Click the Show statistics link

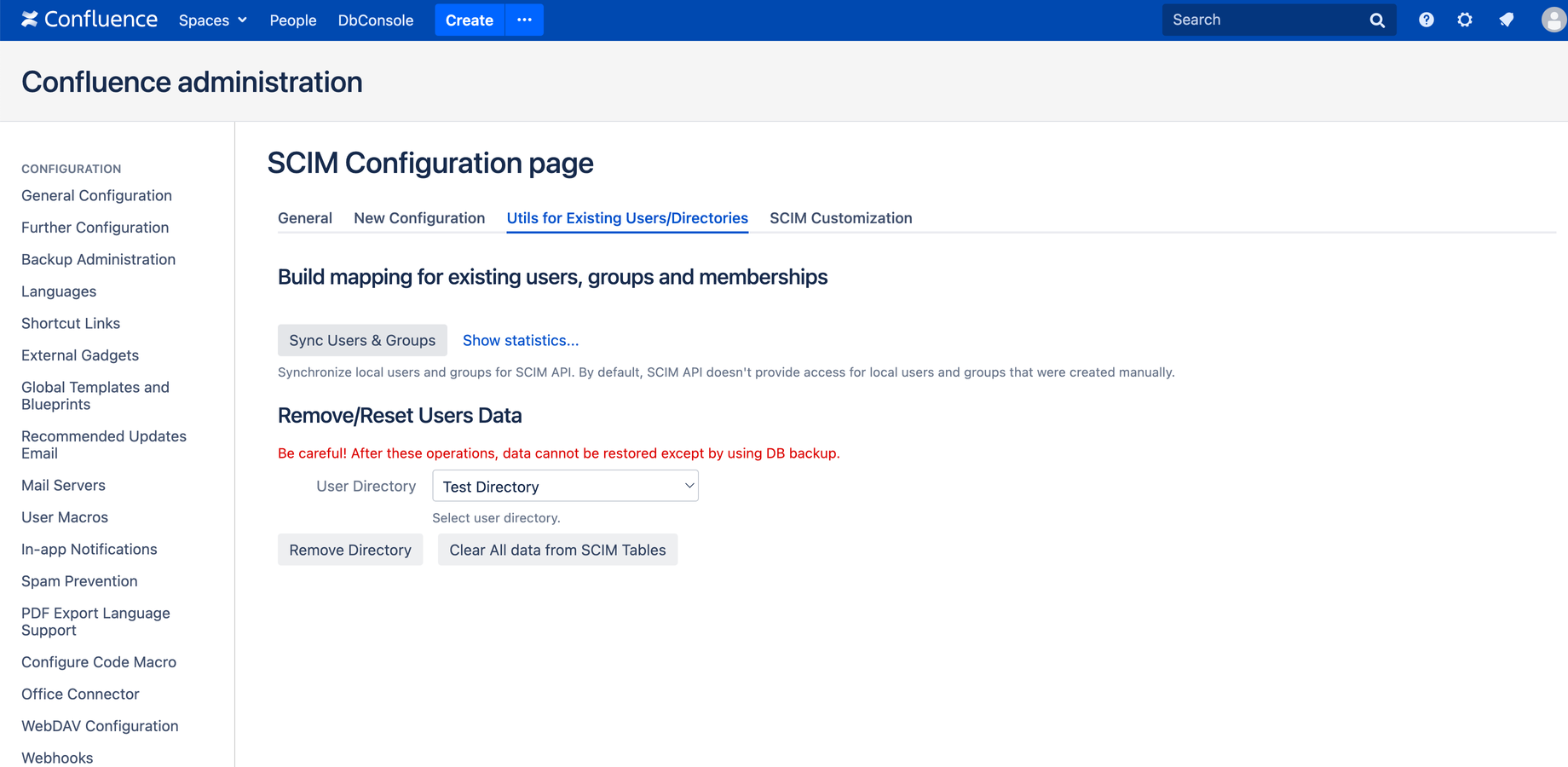(521, 340)
